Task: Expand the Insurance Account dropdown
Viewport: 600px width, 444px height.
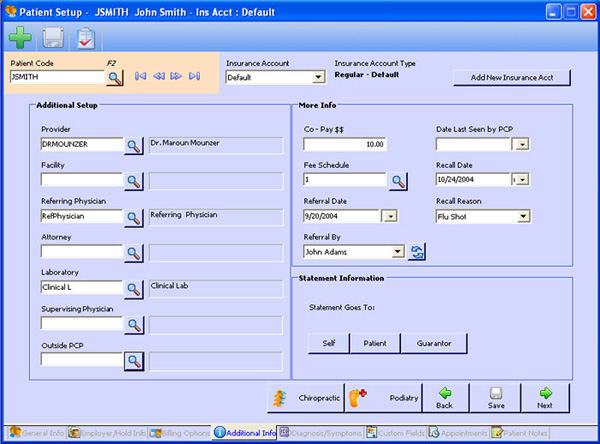Action: (319, 77)
